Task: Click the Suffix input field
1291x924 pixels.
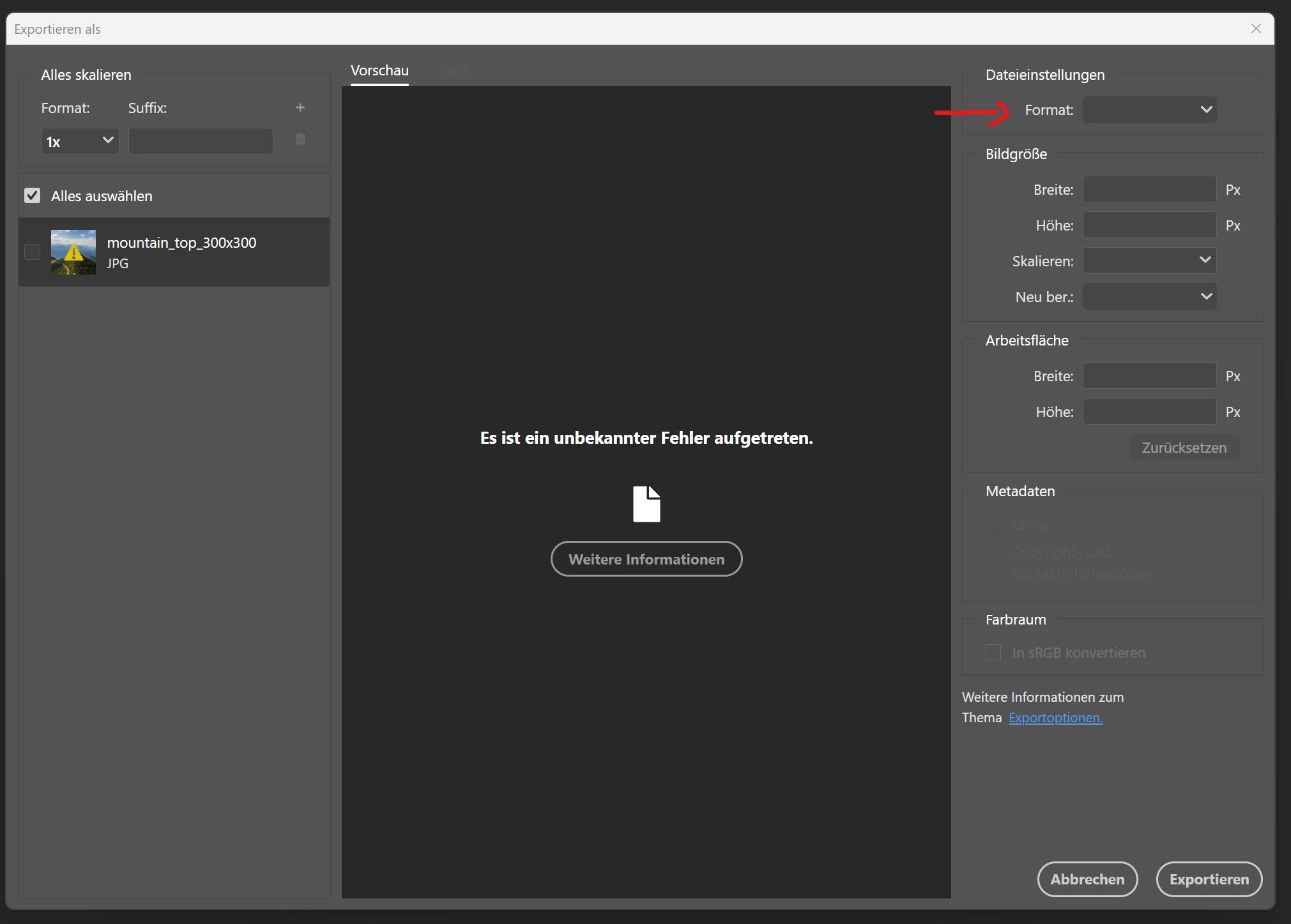Action: click(x=201, y=141)
